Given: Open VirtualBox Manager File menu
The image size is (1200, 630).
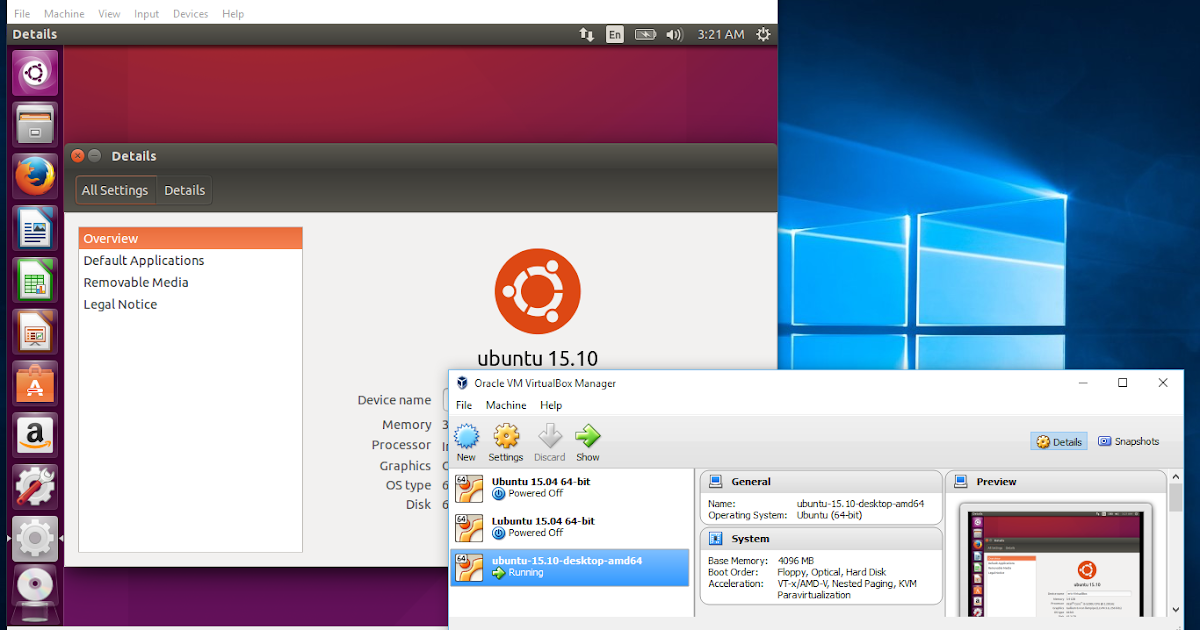Looking at the screenshot, I should coord(464,405).
